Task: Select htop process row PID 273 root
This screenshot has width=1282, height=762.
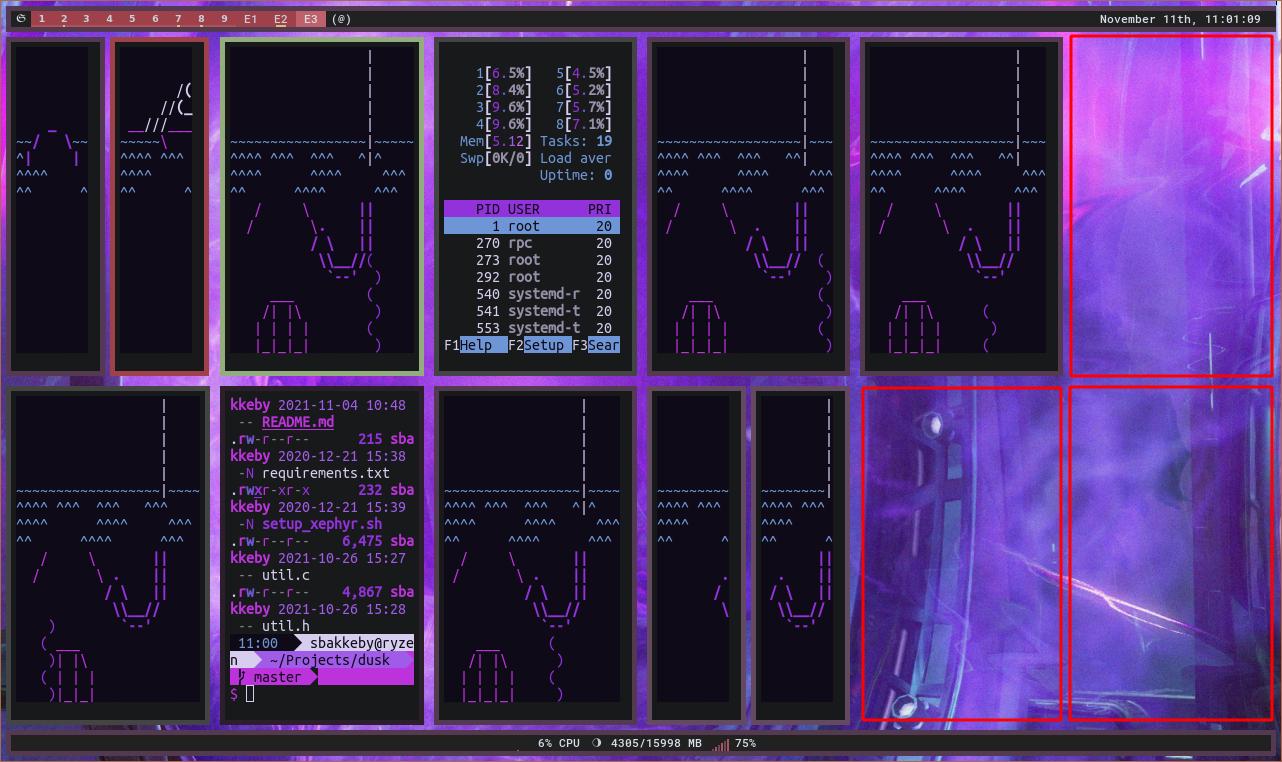Action: pyautogui.click(x=532, y=260)
